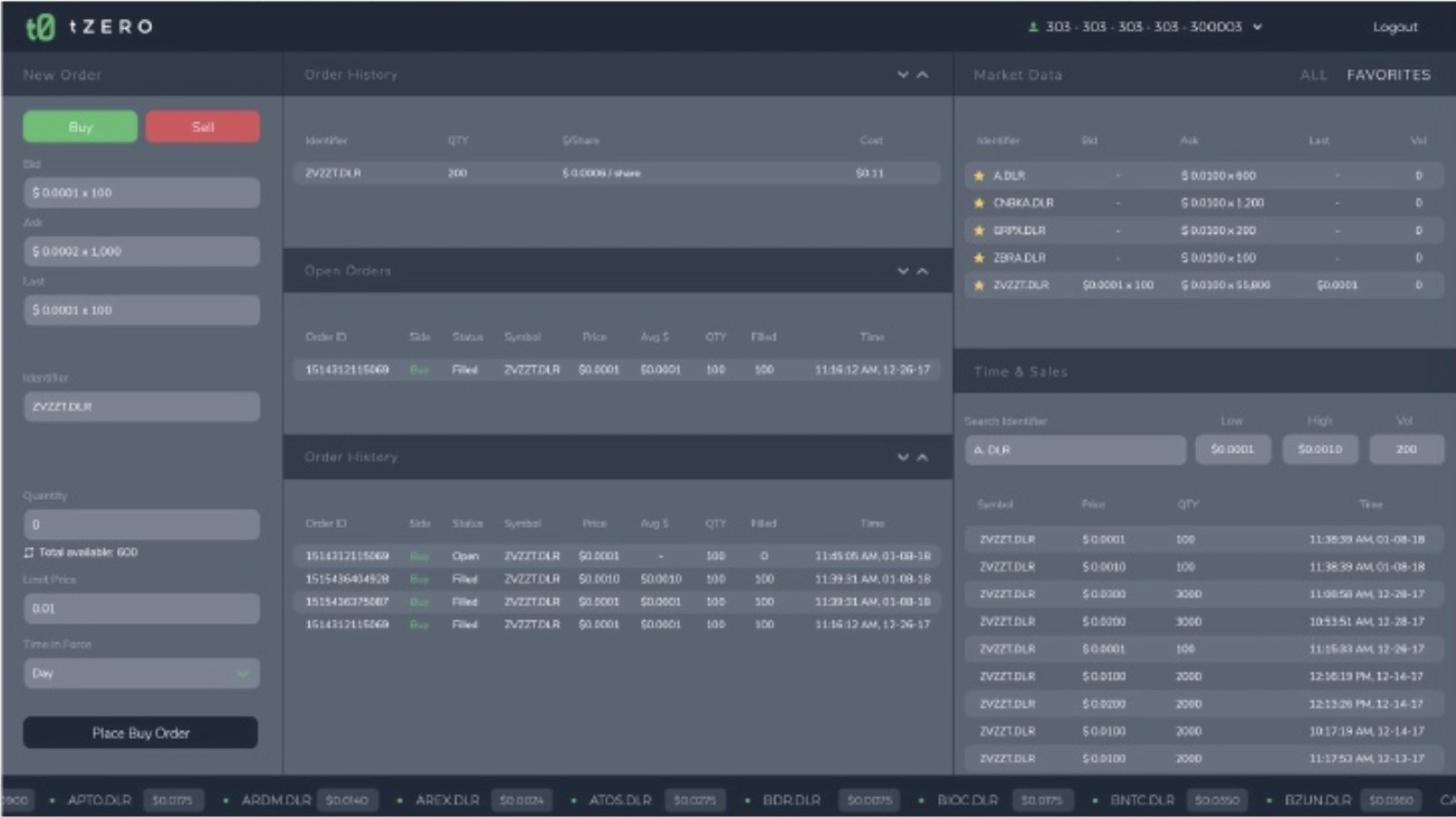Click Place Buy Order
Image resolution: width=1456 pixels, height=817 pixels.
click(x=140, y=733)
